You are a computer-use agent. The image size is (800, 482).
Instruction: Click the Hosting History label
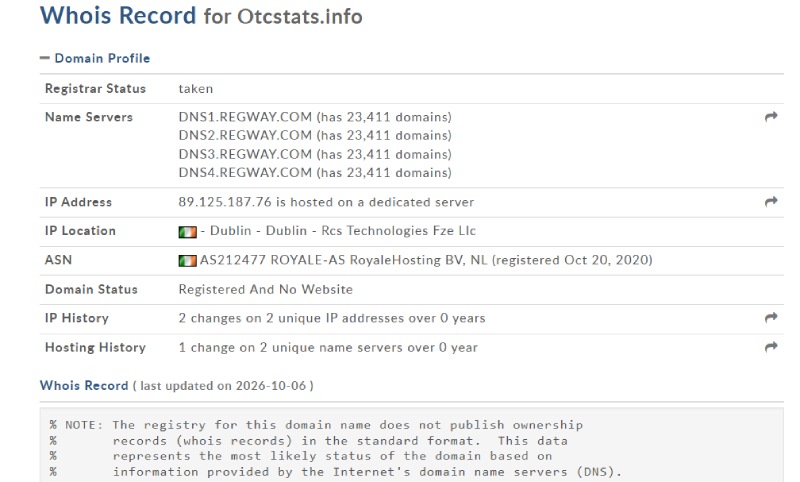click(x=95, y=347)
